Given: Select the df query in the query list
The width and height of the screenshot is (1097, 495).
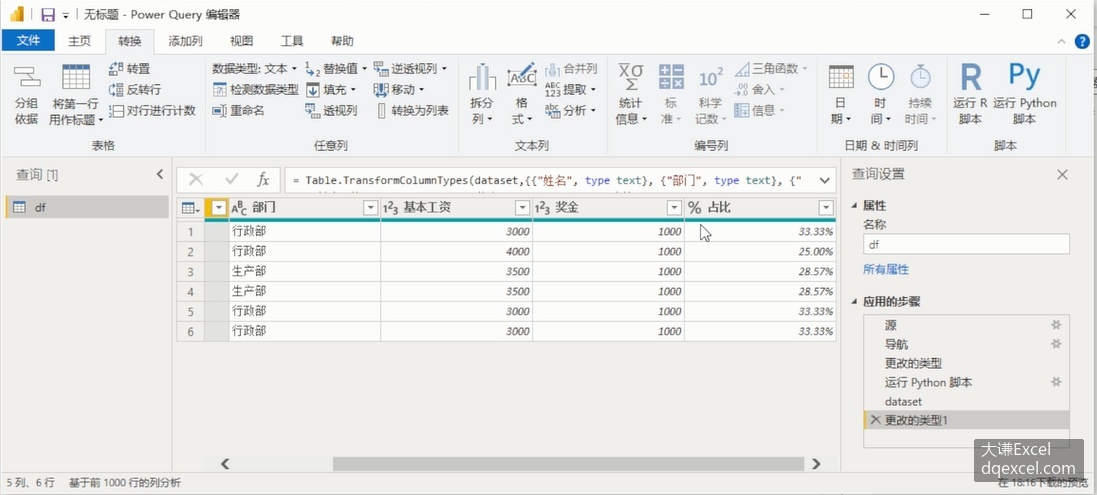Looking at the screenshot, I should [x=87, y=207].
